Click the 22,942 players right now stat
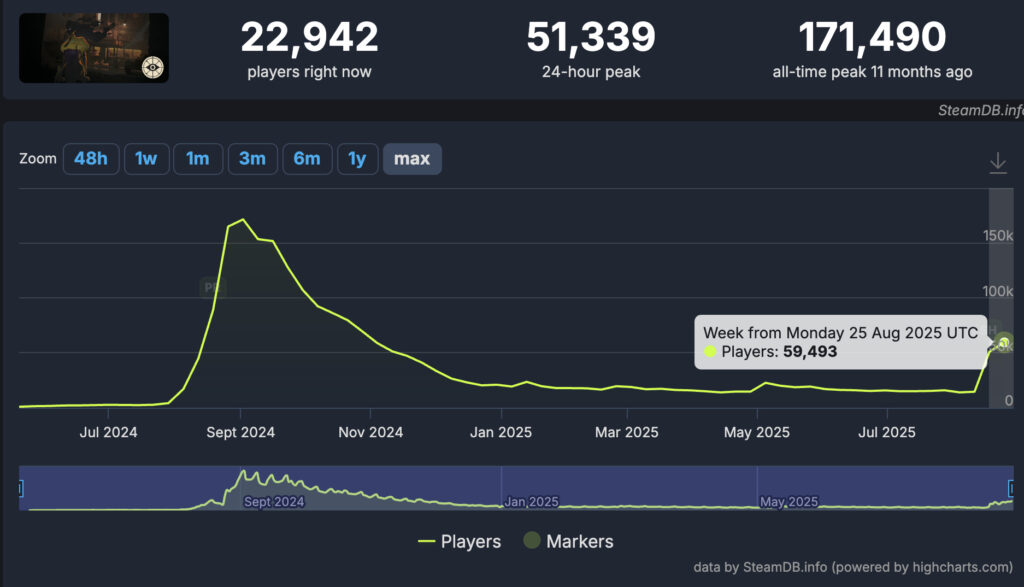The image size is (1024, 587). click(x=309, y=38)
